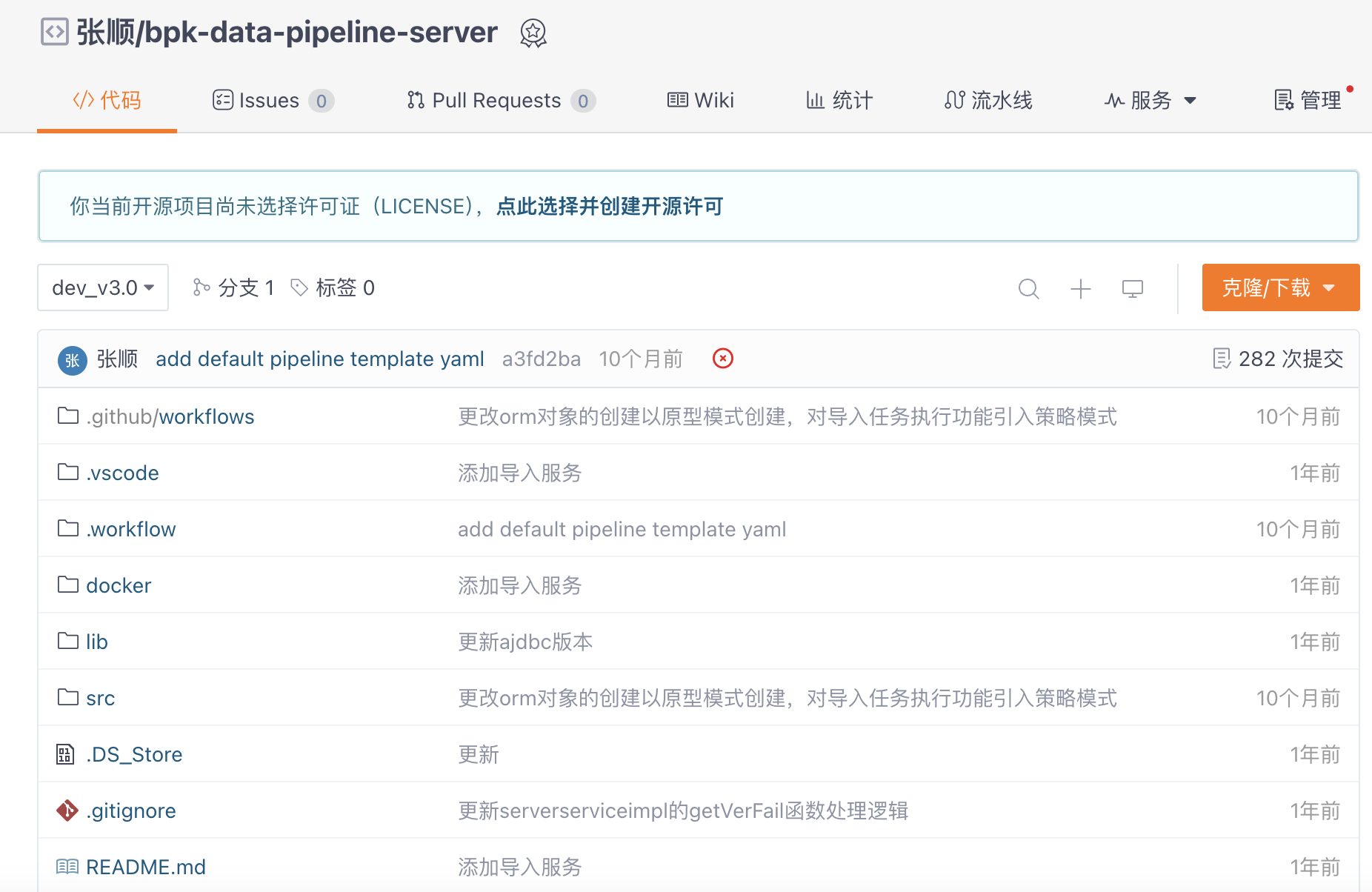1372x892 pixels.
Task: Click folder icon of docker row
Action: click(68, 585)
